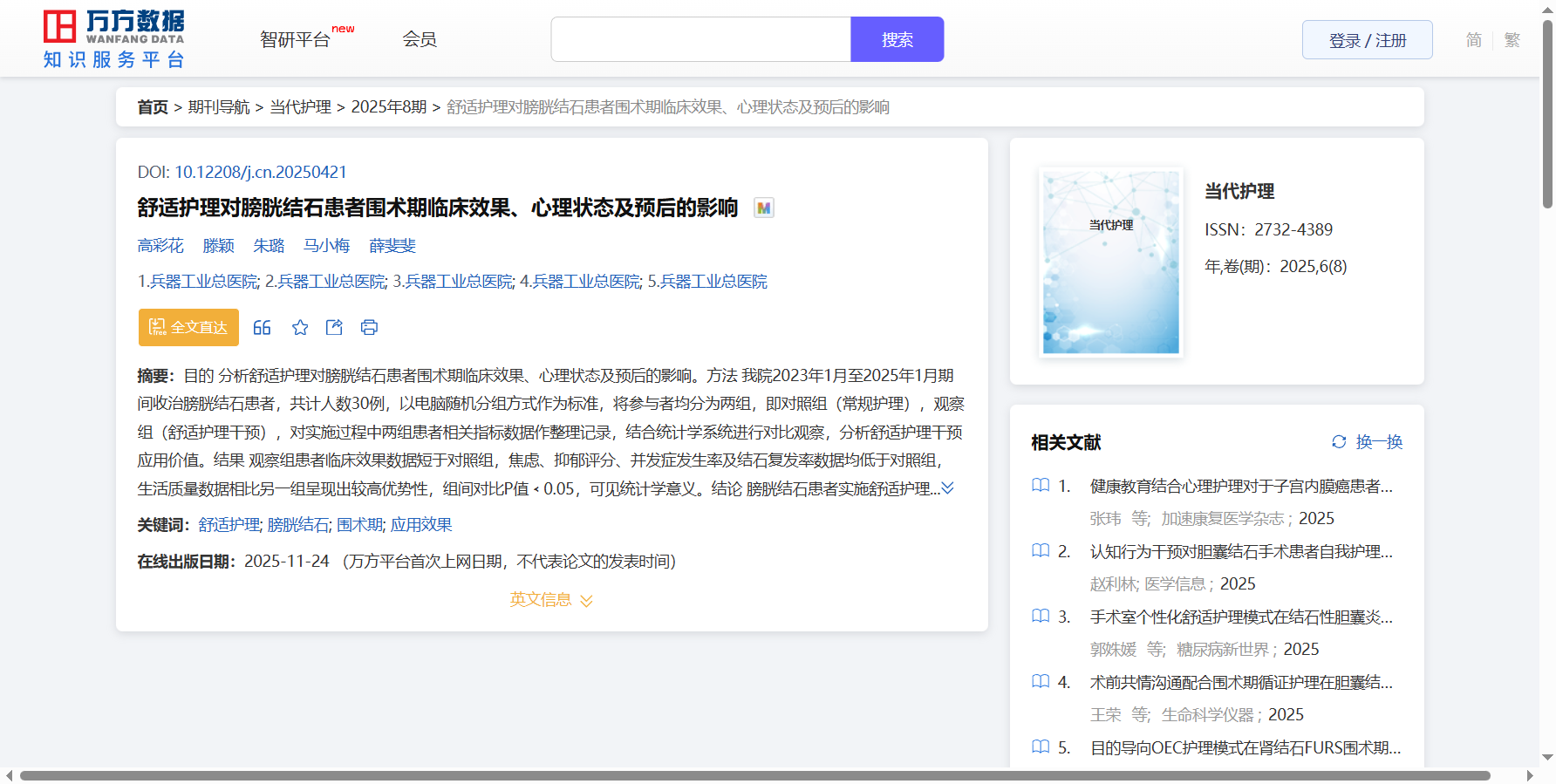Click the star favorite icon
The image size is (1556, 784).
(300, 328)
